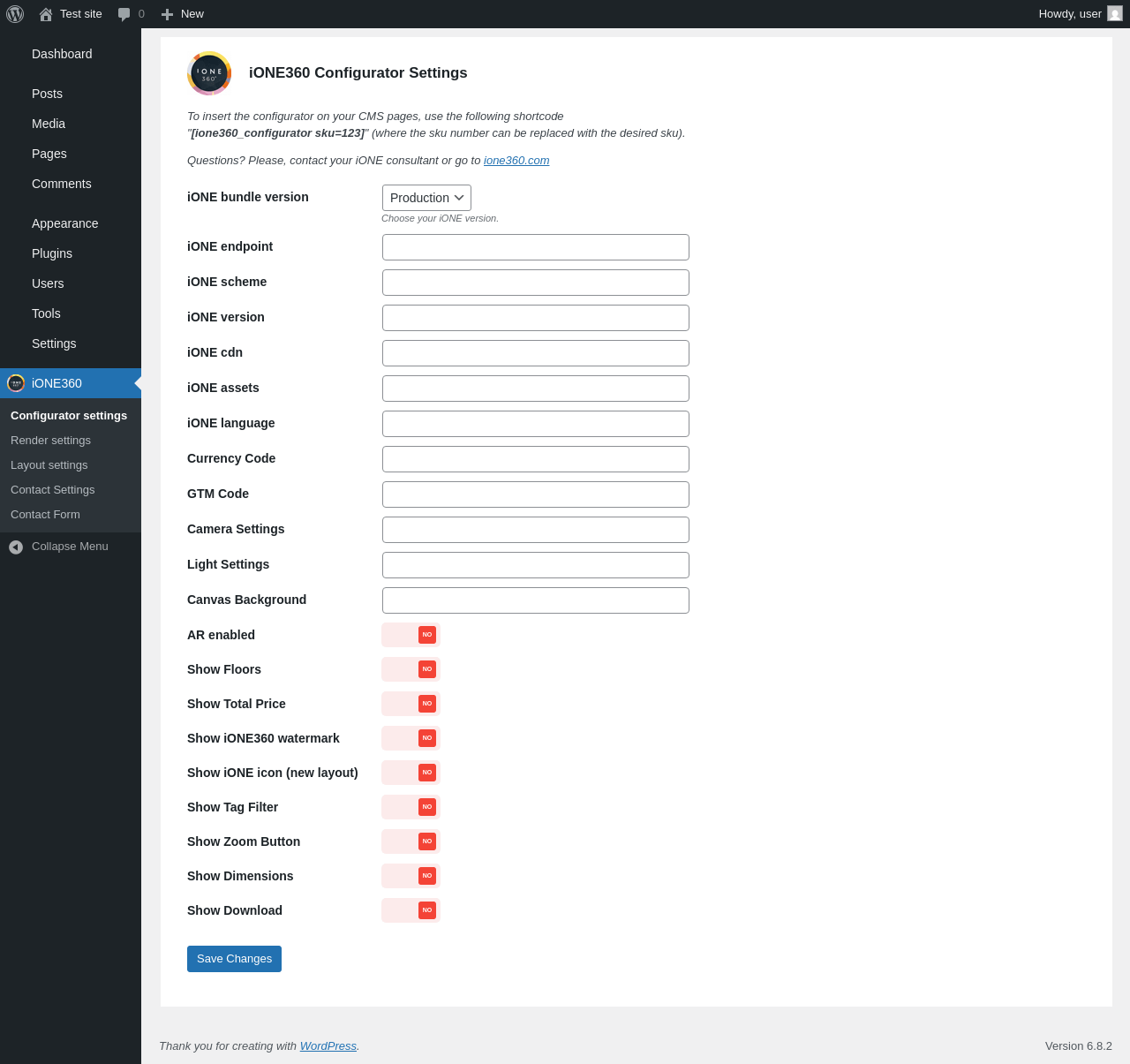Toggle the AR enabled switch
Viewport: 1130px width, 1064px height.
pos(411,635)
